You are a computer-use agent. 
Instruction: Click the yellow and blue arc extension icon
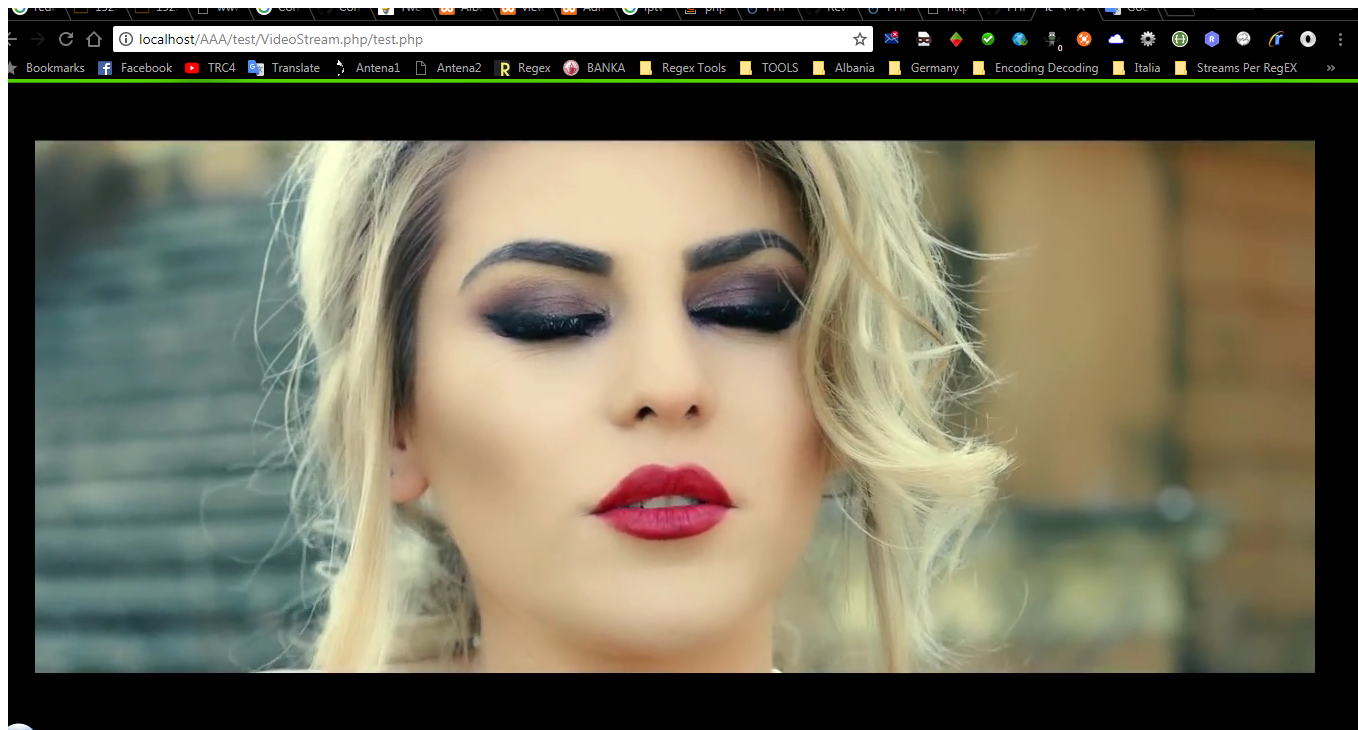pyautogui.click(x=1276, y=39)
